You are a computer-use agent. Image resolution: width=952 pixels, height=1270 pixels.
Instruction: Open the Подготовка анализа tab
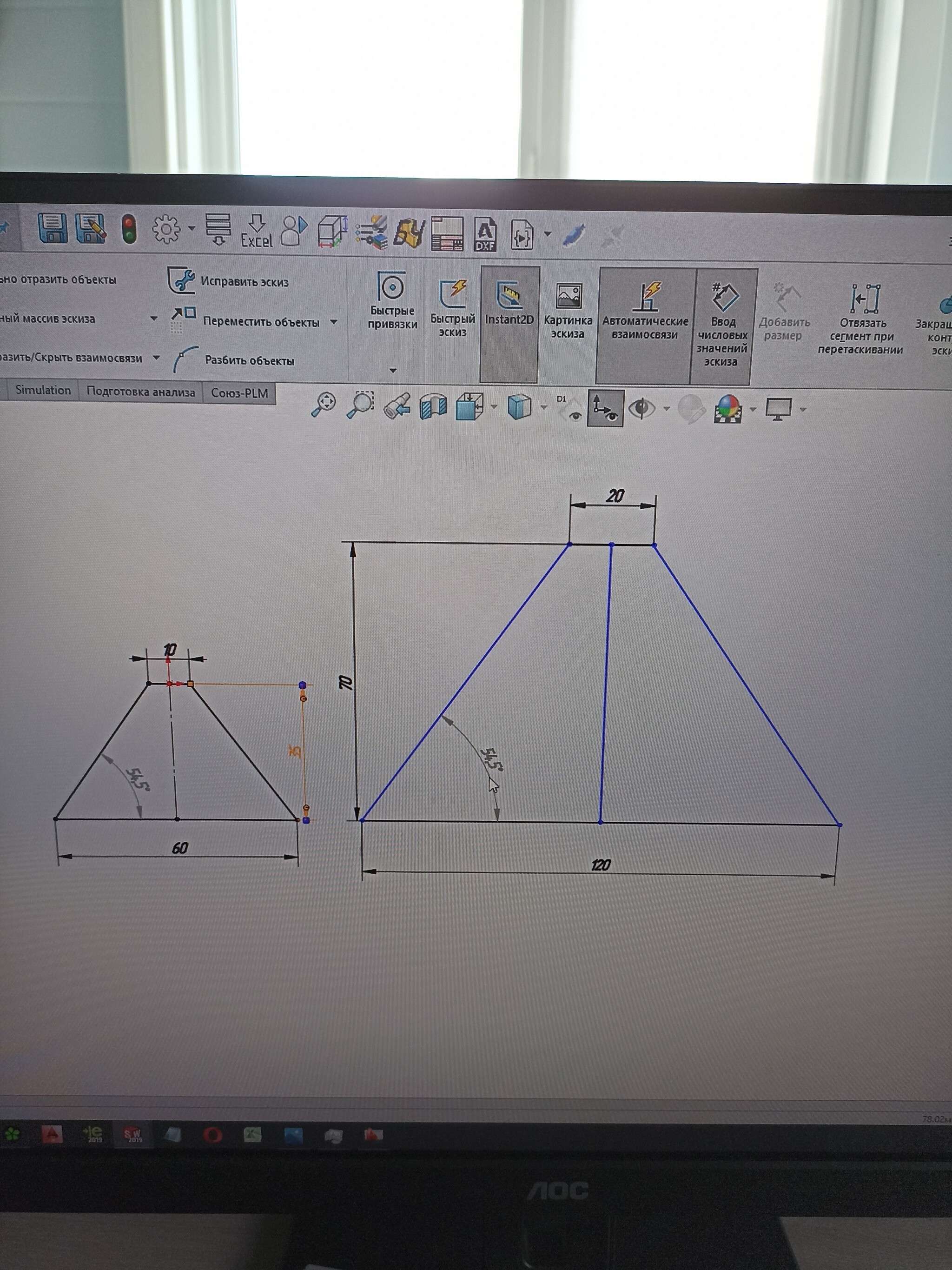140,392
